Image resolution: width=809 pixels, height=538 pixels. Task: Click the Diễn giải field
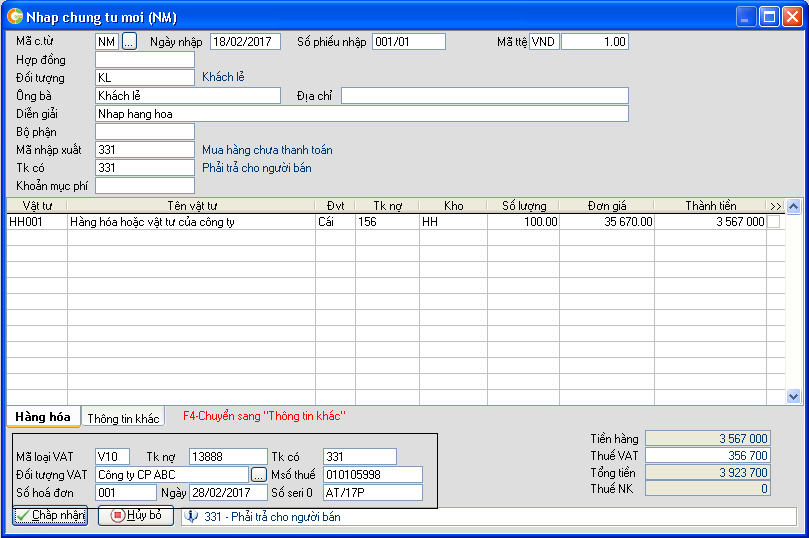pos(362,113)
